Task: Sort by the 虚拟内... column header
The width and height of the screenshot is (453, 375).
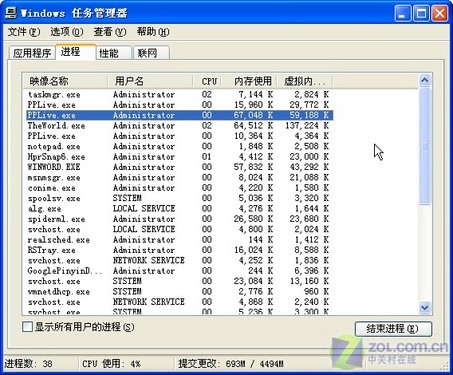Action: [305, 81]
